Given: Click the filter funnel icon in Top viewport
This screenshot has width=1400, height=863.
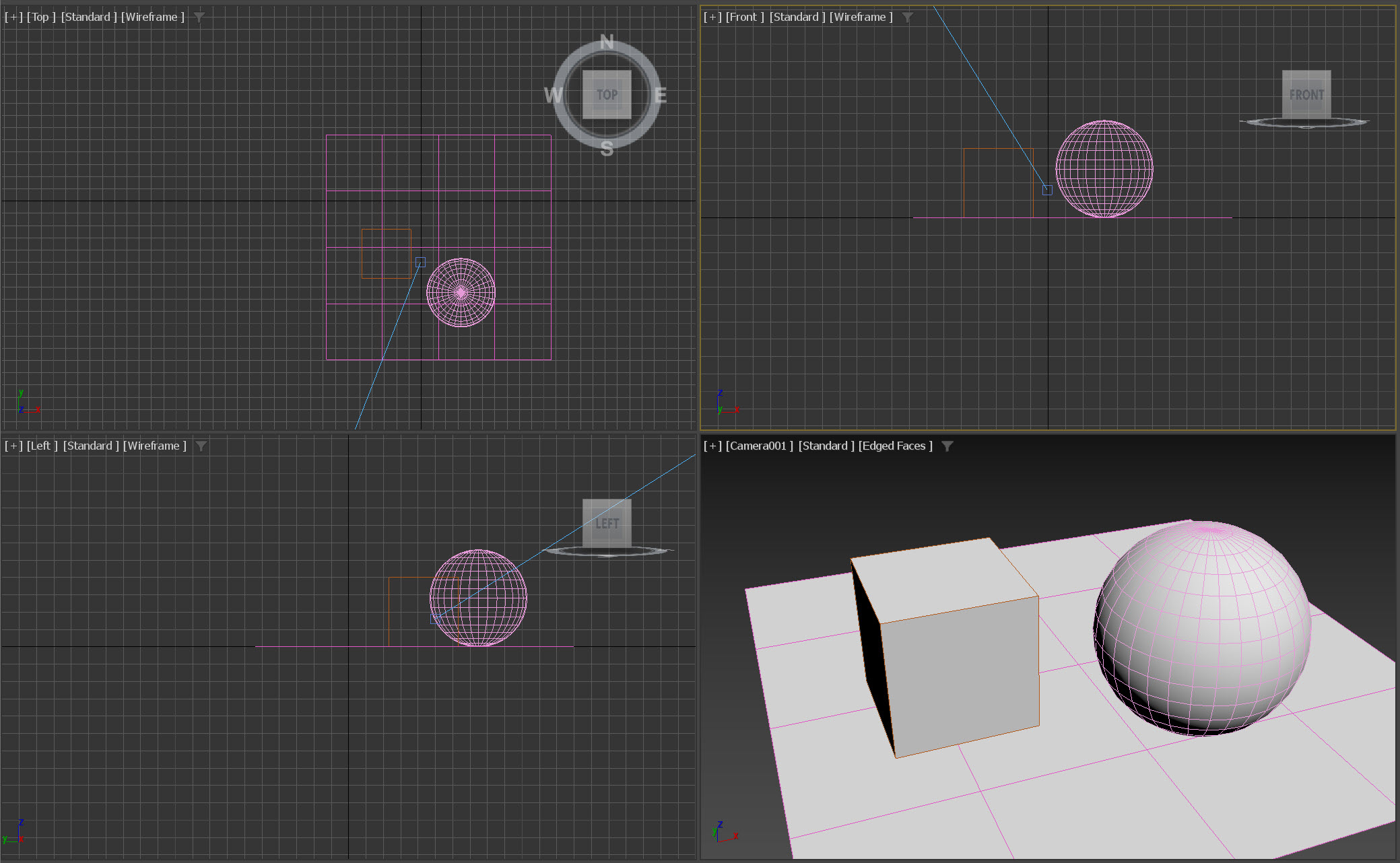Looking at the screenshot, I should (x=199, y=18).
